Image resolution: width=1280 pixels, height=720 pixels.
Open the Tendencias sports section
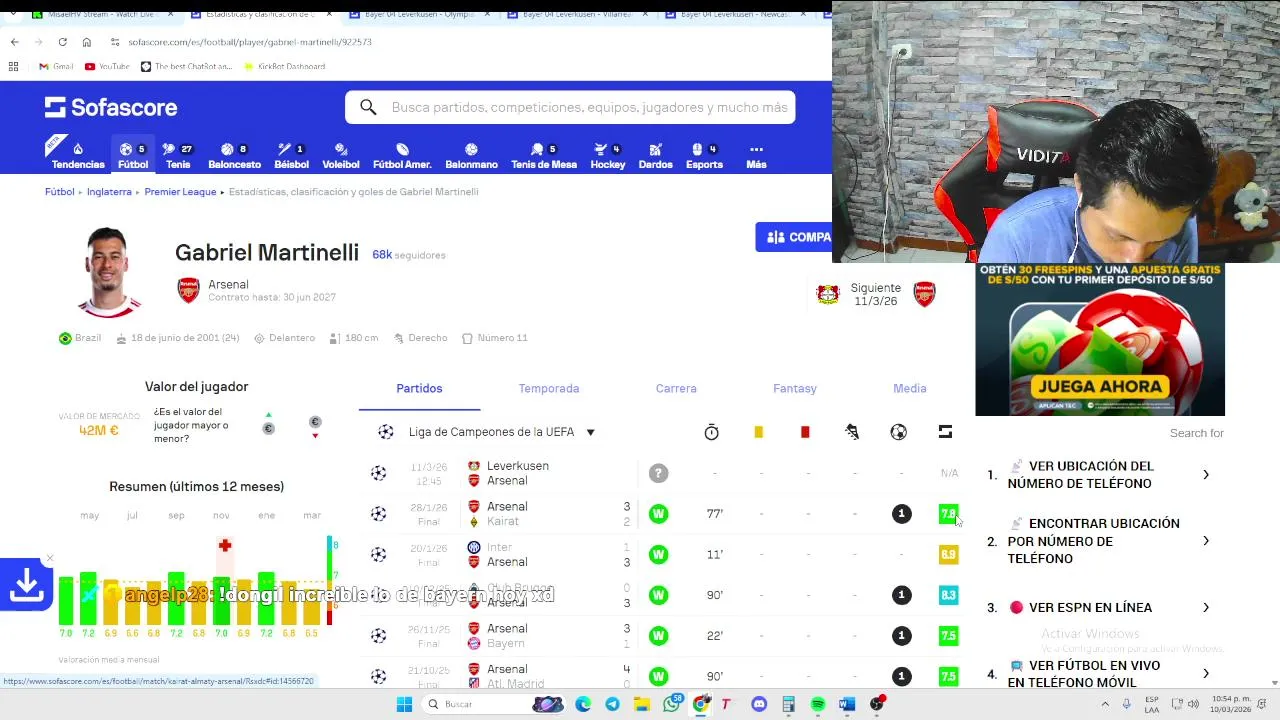78,155
